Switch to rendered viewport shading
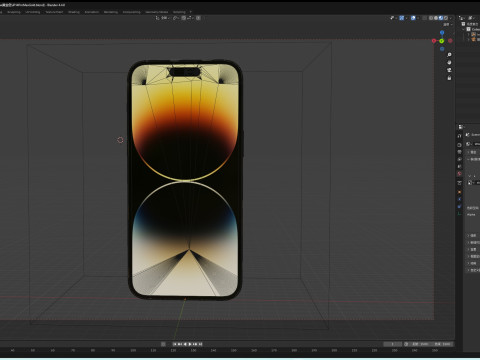 click(446, 18)
